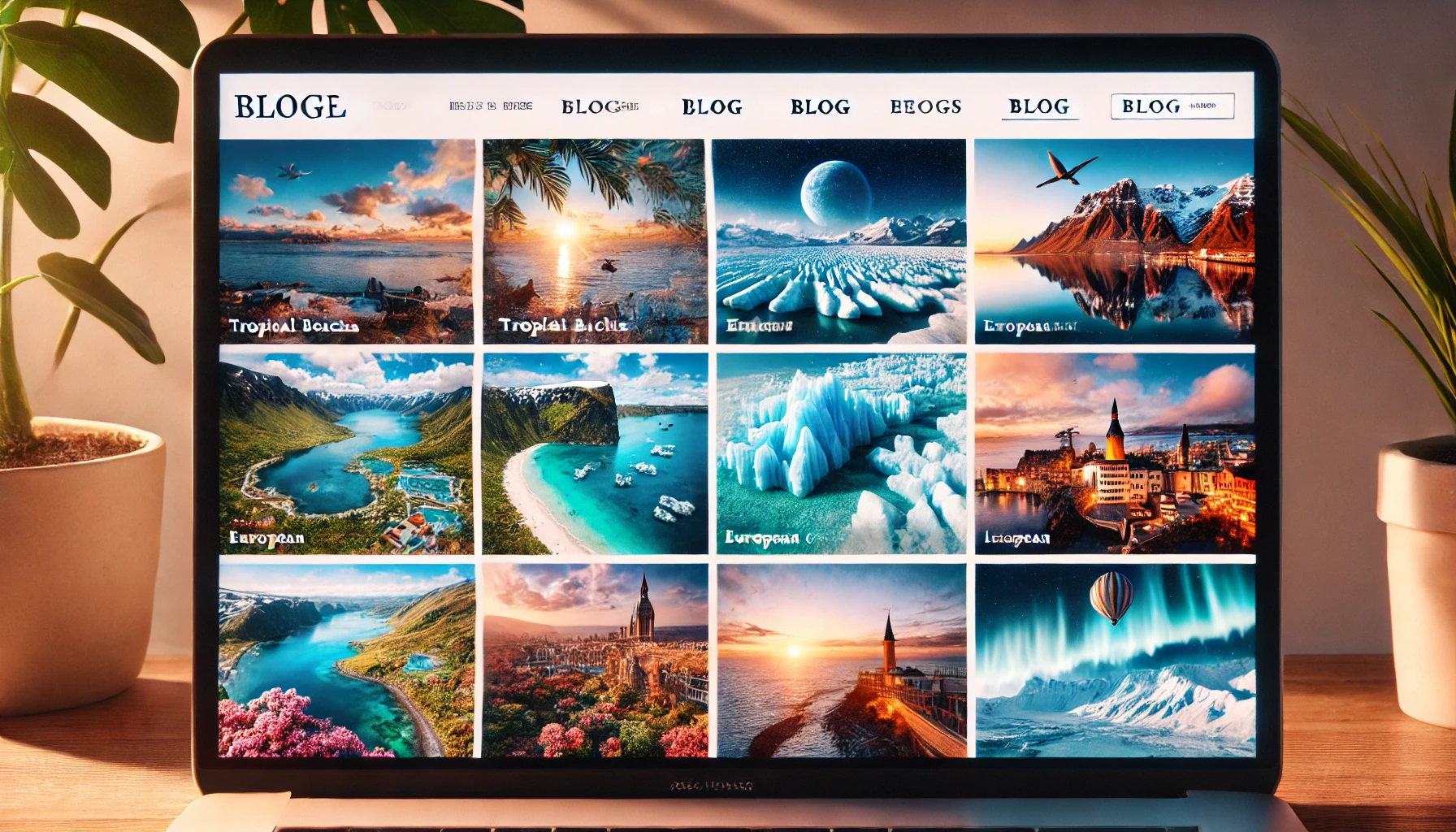This screenshot has width=1456, height=832.
Task: Open the BEOGS navigation item
Action: pos(925,106)
